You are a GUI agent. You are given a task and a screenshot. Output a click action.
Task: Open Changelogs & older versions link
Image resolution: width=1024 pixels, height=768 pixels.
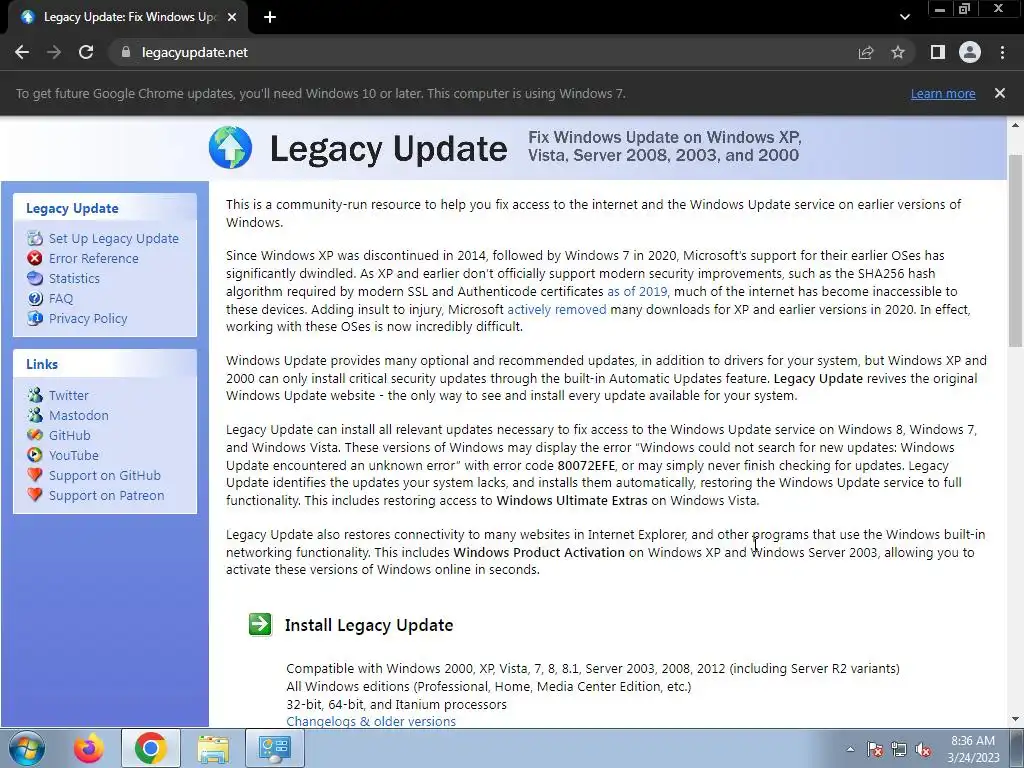point(371,722)
